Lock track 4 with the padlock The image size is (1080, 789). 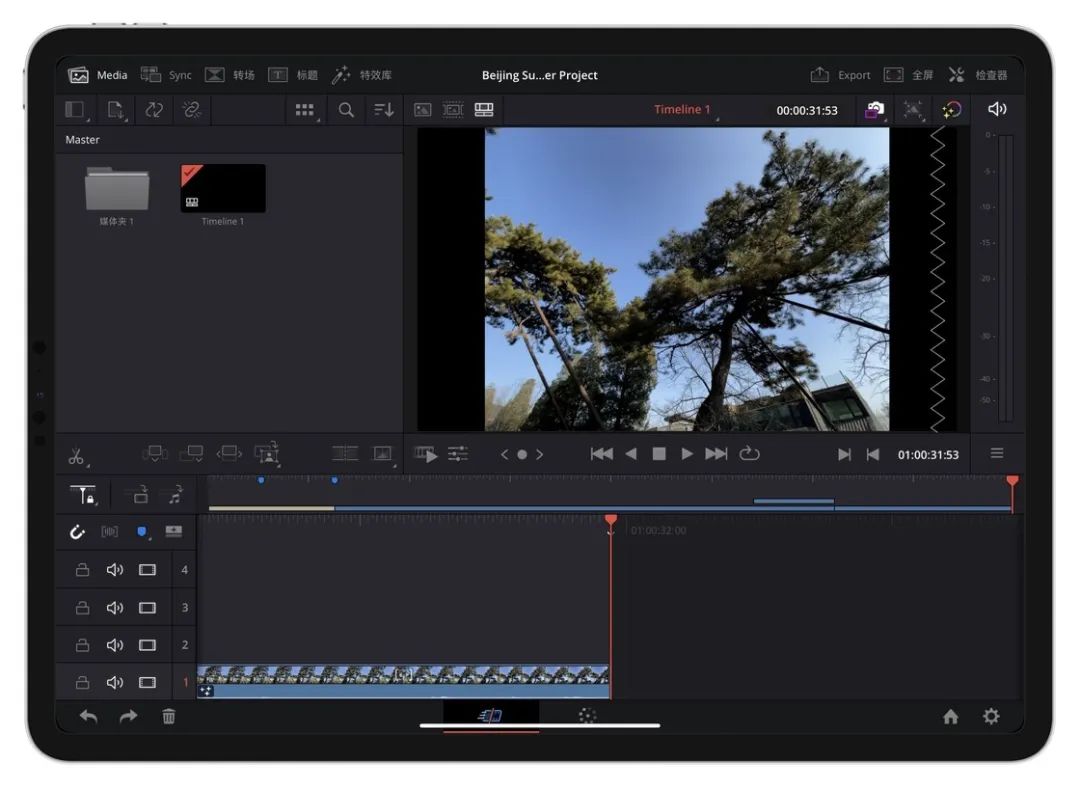tap(83, 570)
